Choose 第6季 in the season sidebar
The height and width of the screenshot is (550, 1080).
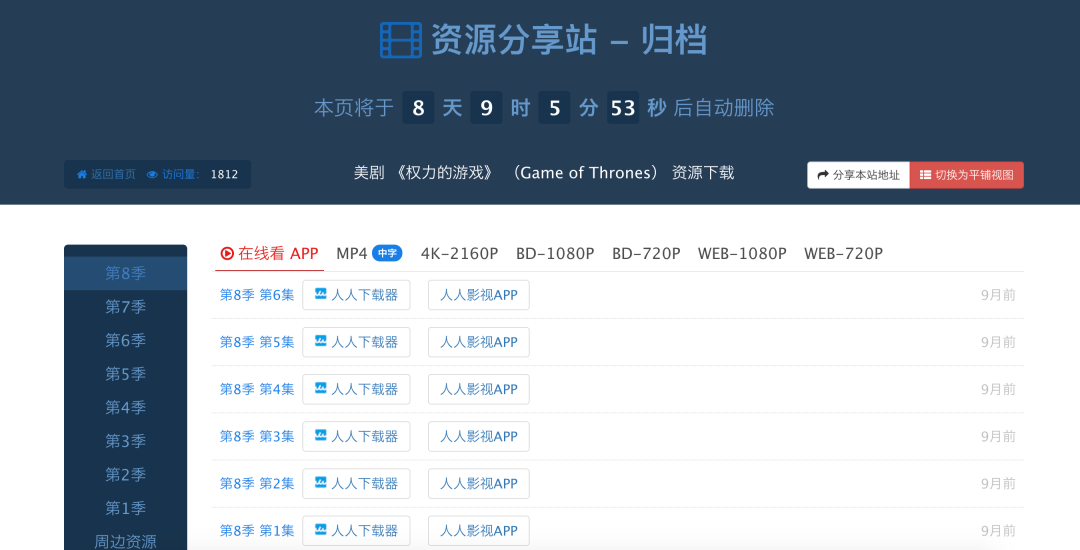pos(125,340)
